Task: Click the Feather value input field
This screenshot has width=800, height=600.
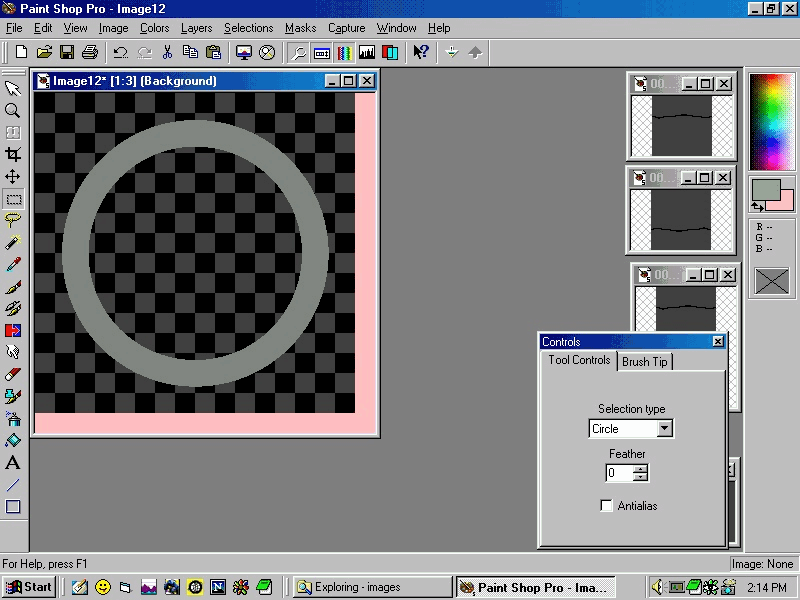Action: [619, 473]
